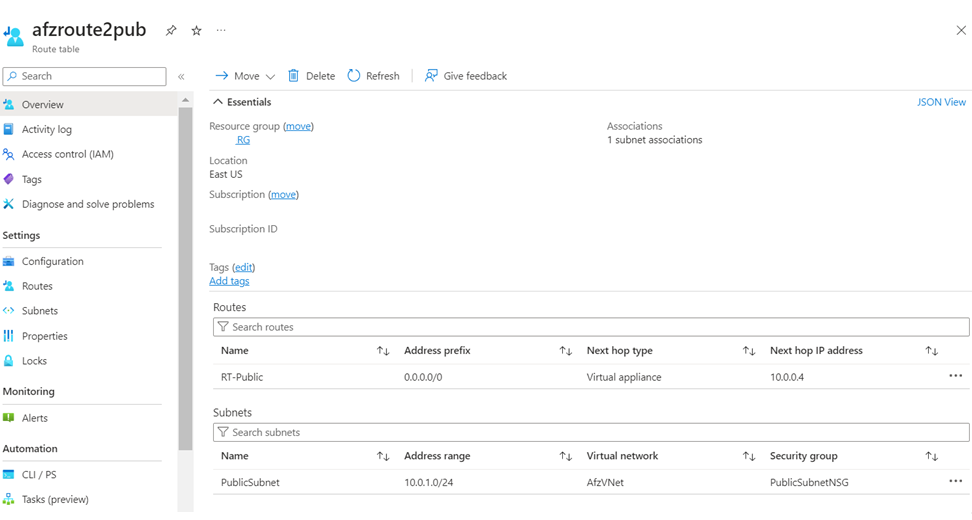972x520 pixels.
Task: Collapse the left sidebar with double chevron
Action: point(181,77)
